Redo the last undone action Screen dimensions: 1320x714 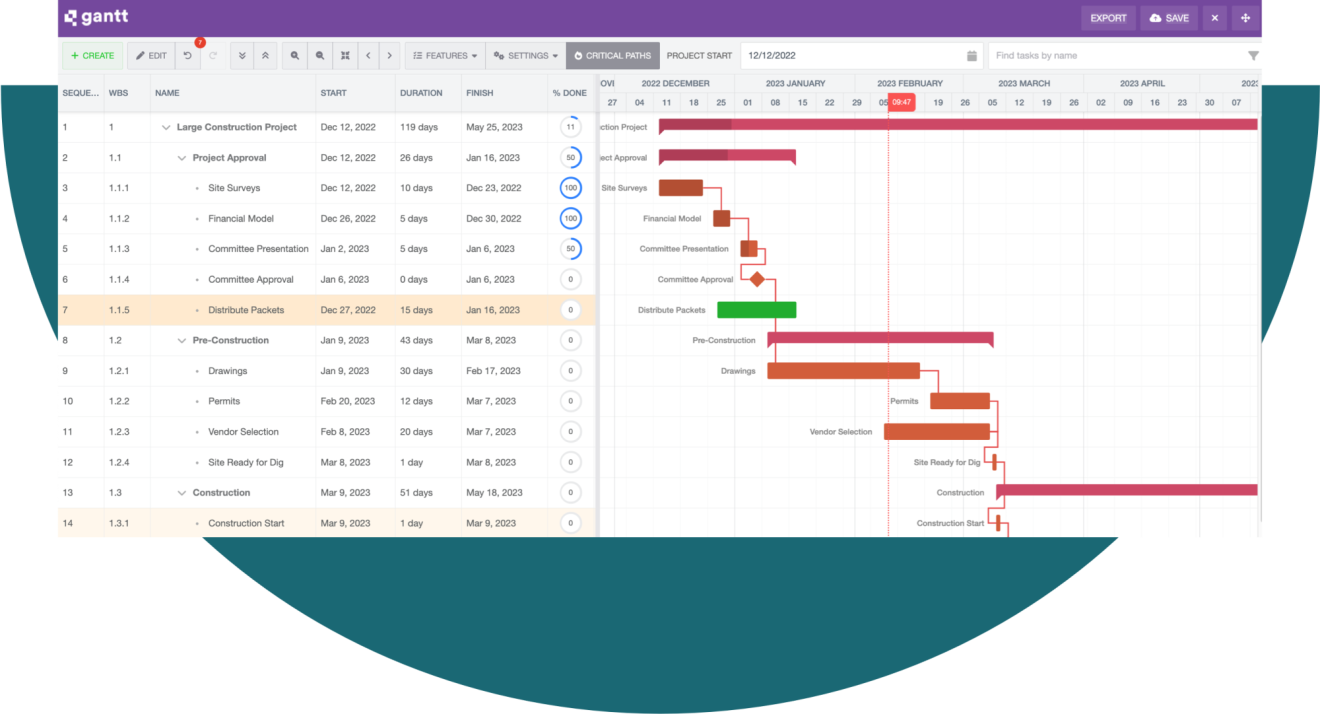213,55
